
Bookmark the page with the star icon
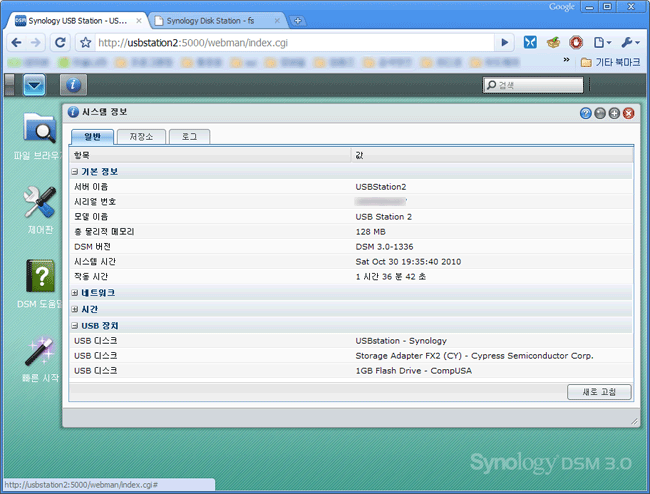pos(85,42)
